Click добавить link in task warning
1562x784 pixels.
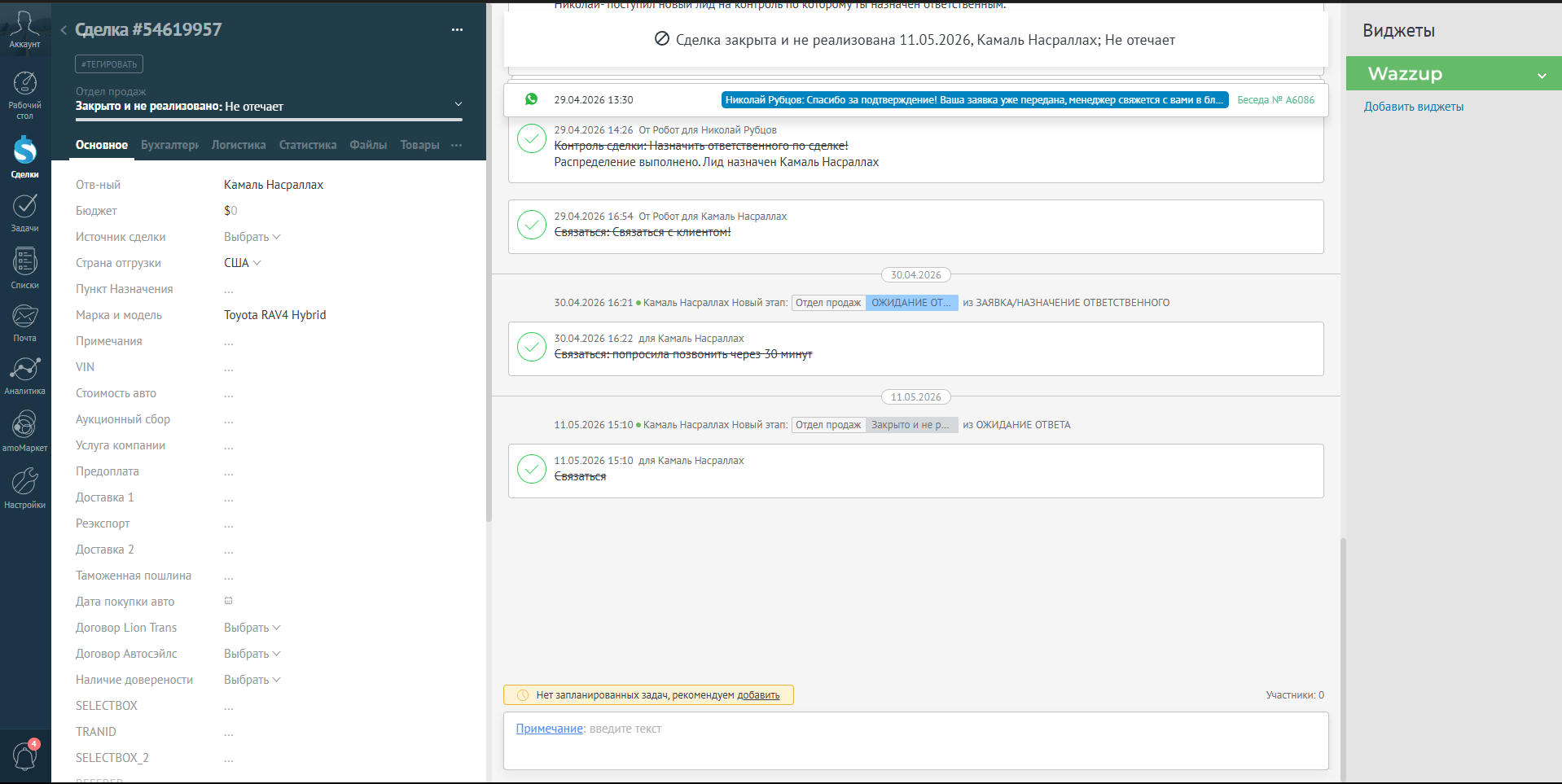point(758,695)
